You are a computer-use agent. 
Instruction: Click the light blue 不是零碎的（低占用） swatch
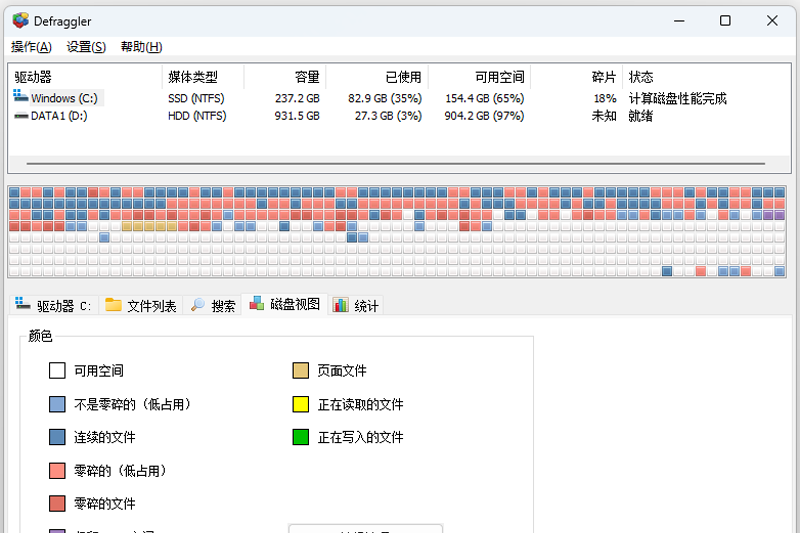(57, 404)
